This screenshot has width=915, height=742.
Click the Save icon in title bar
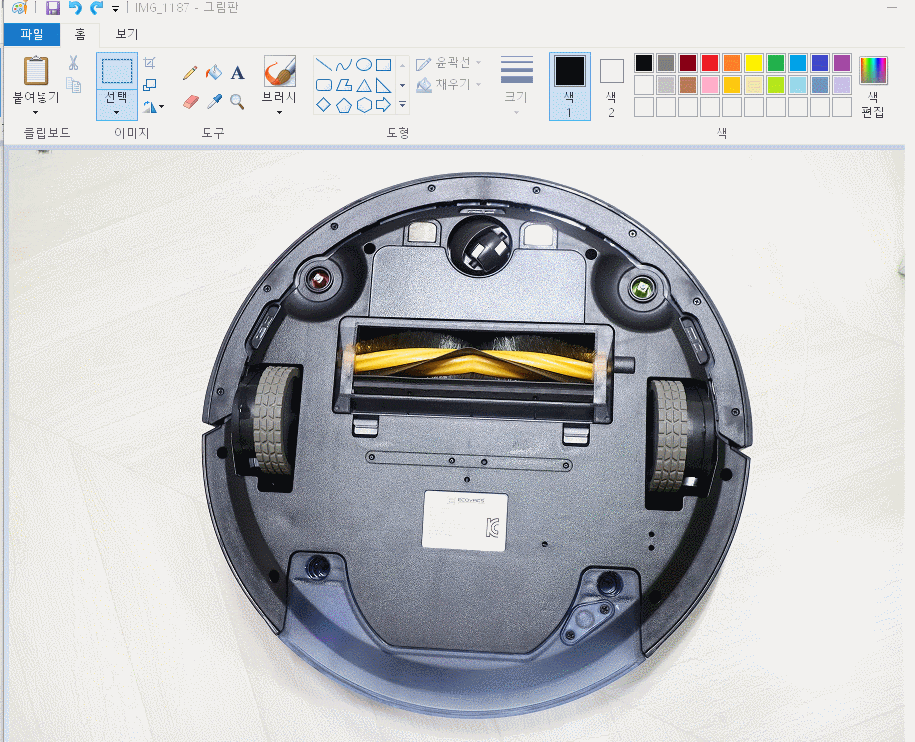53,8
